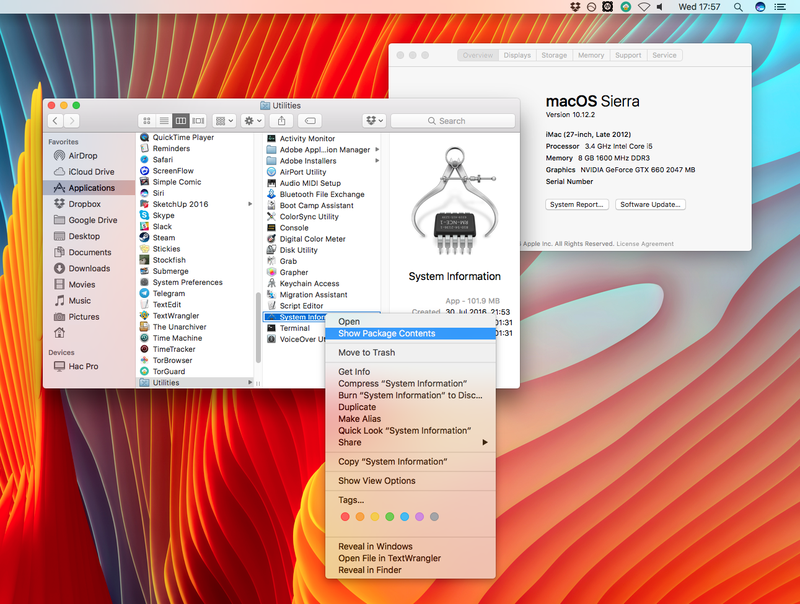The image size is (800, 604).
Task: Switch Finder to list view
Action: coord(164,121)
